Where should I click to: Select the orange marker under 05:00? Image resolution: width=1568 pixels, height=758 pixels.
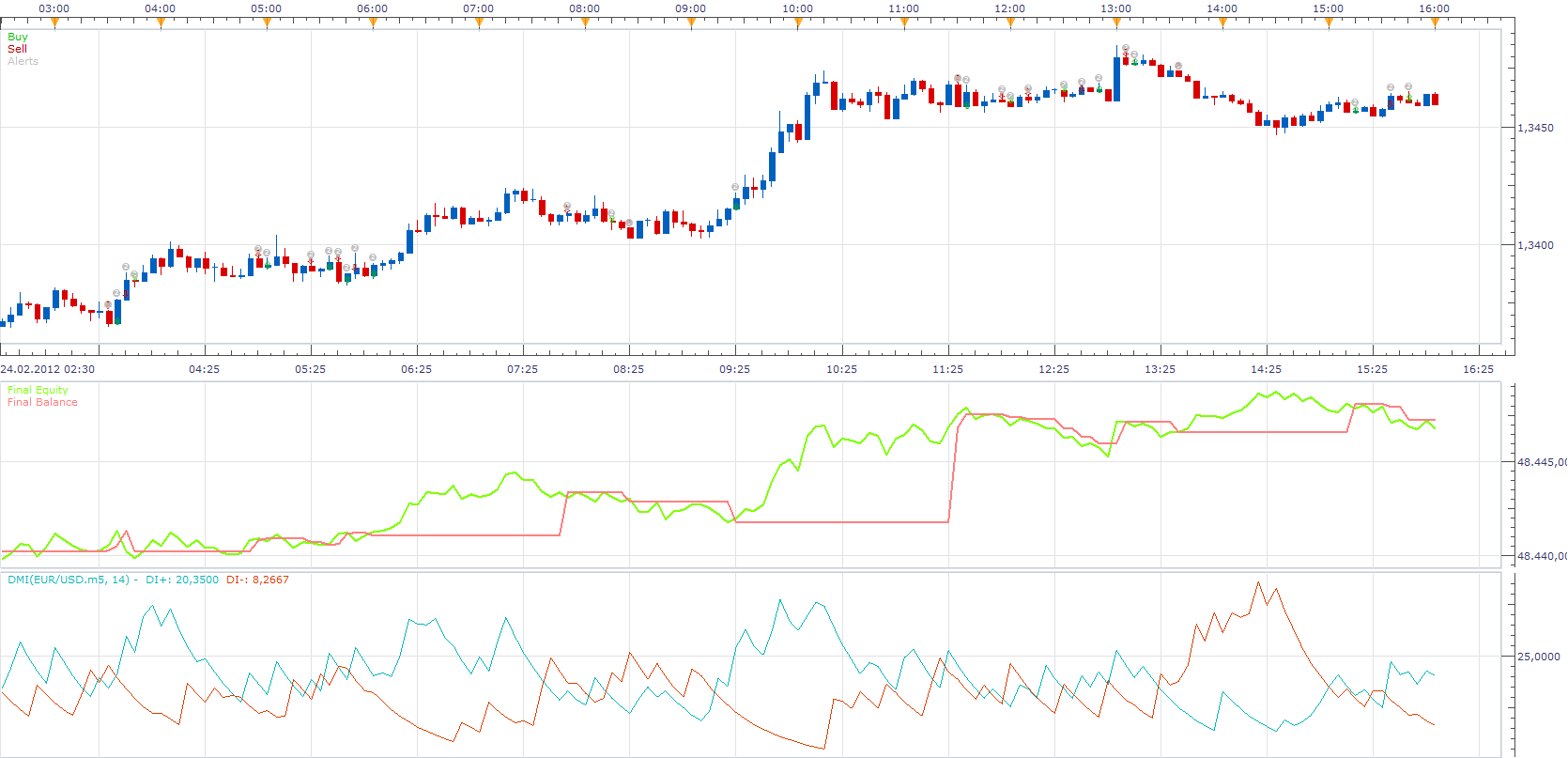click(x=267, y=23)
